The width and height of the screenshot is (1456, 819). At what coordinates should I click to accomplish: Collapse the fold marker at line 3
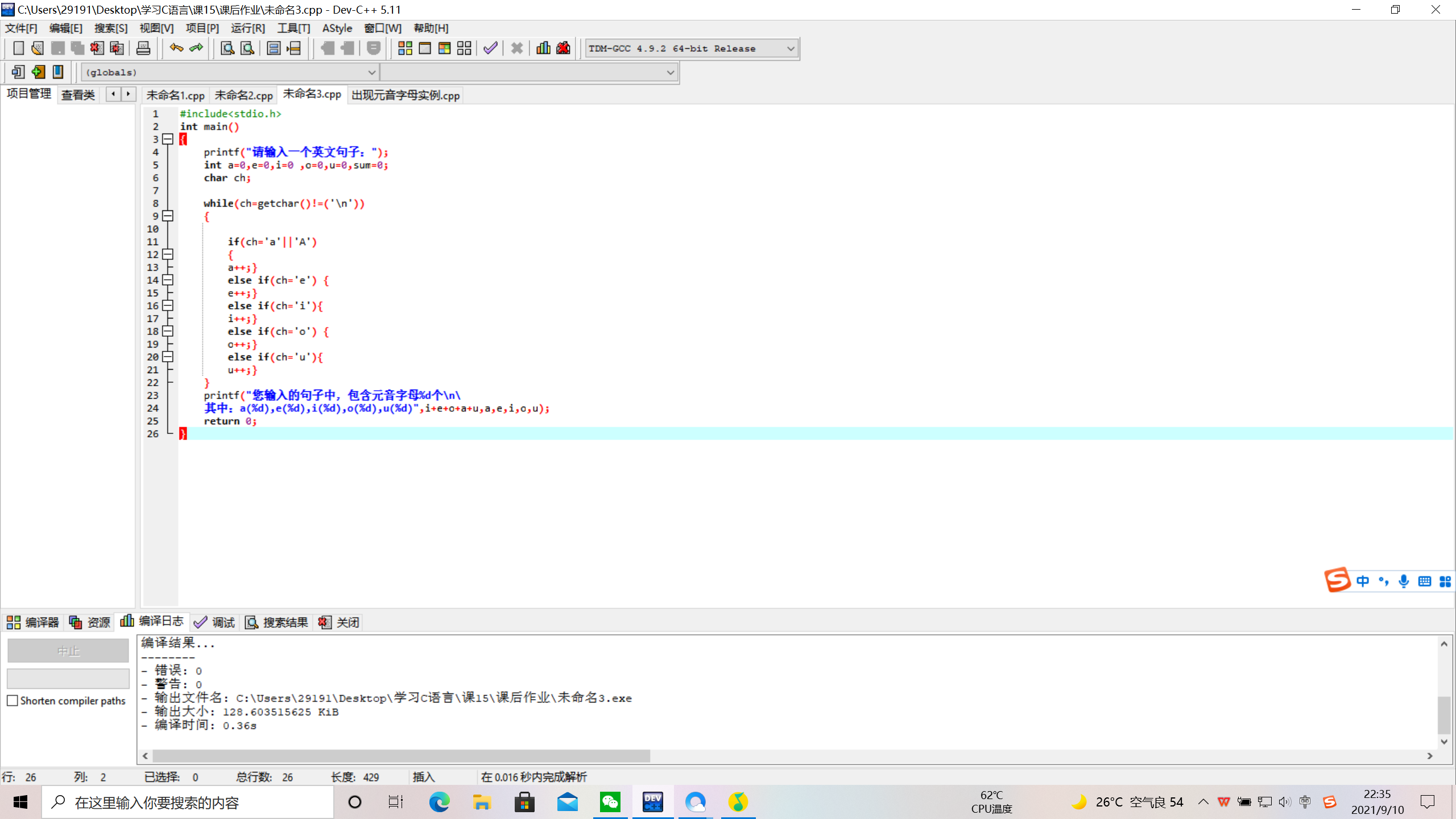pyautogui.click(x=168, y=139)
